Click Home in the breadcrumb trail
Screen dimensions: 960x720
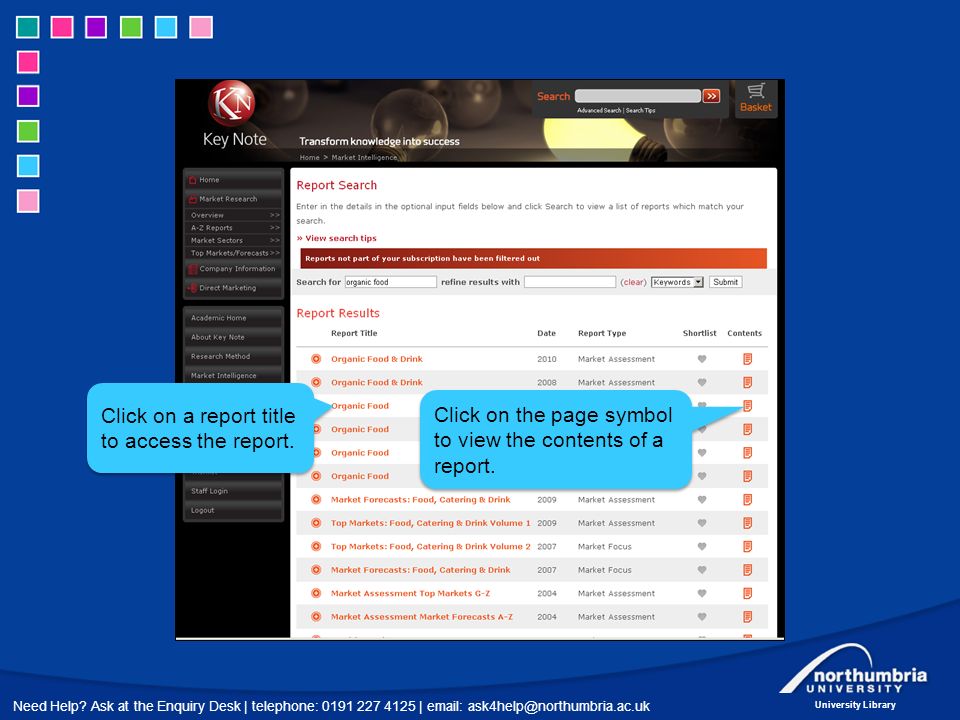click(x=309, y=157)
